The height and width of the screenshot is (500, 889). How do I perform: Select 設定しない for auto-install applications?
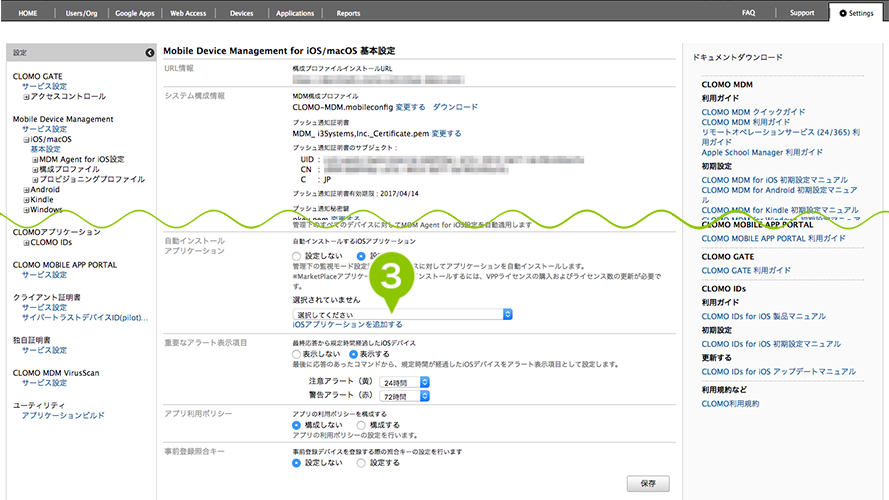pos(296,256)
